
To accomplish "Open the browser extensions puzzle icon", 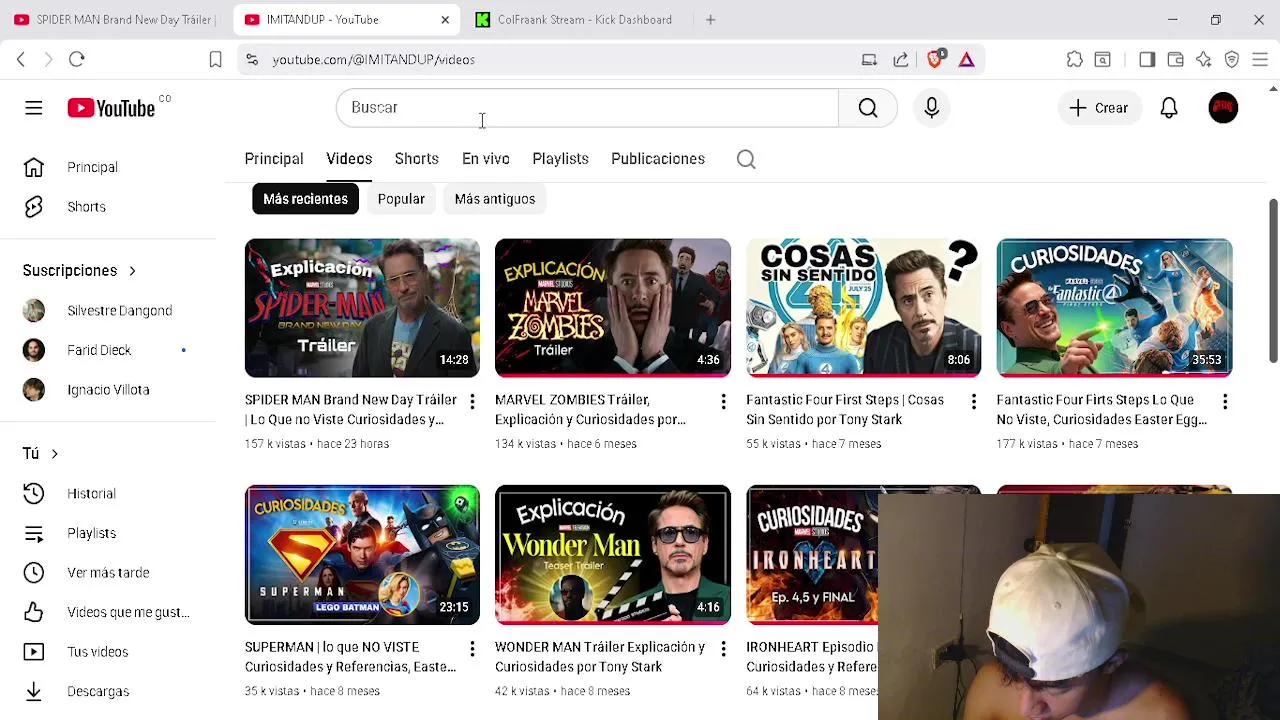I will click(x=1075, y=60).
